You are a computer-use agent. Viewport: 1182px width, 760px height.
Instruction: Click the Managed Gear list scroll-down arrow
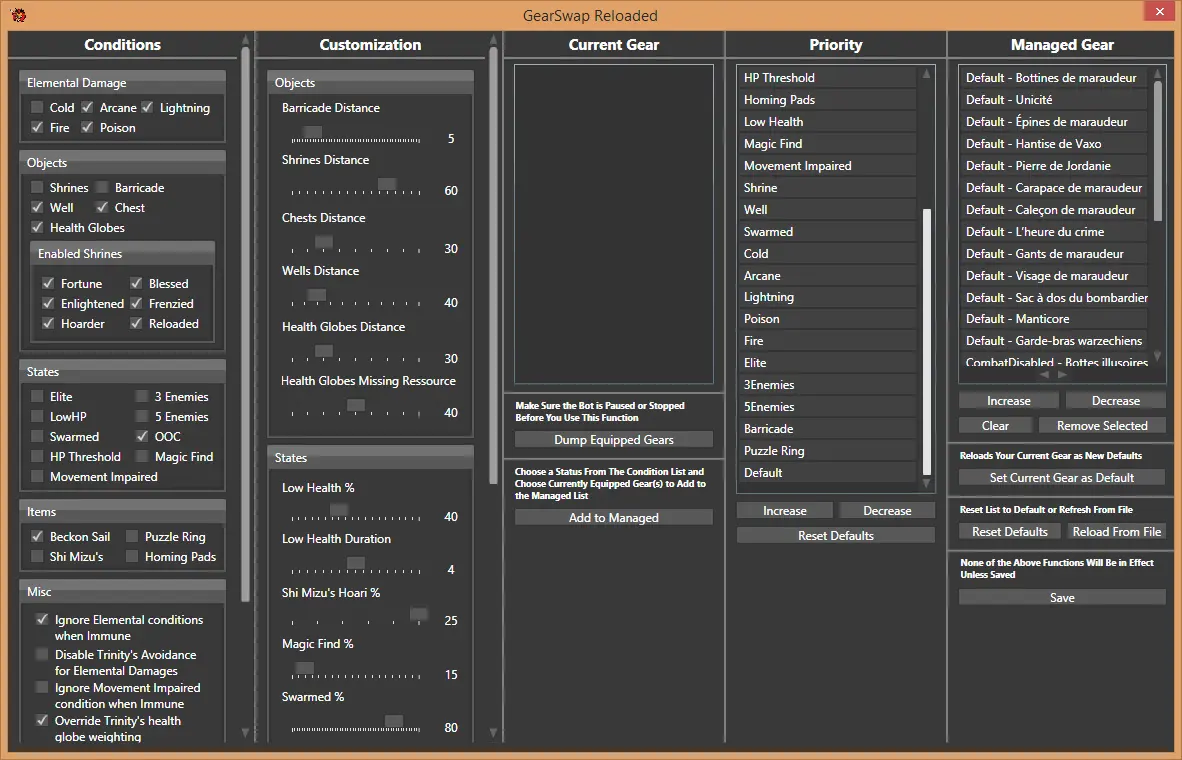[x=1158, y=356]
